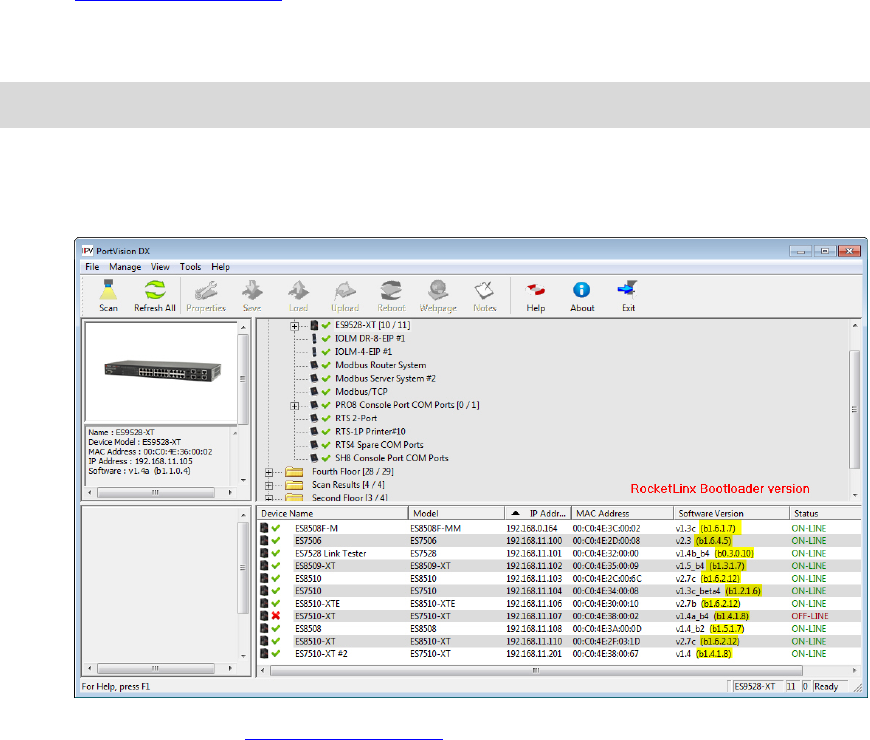Select the ES8509-XT device row
Viewport: 870px width, 740px height.
(559, 566)
